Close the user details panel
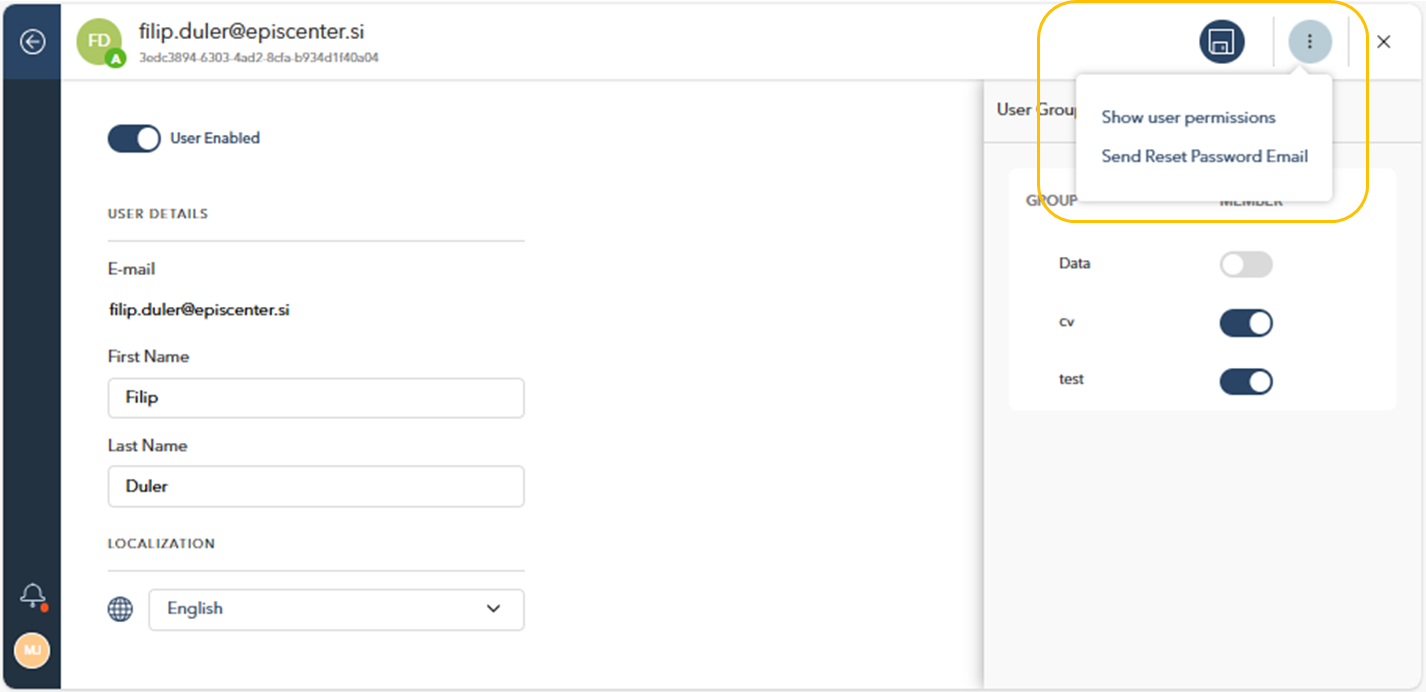This screenshot has height=692, width=1426. tap(1384, 42)
